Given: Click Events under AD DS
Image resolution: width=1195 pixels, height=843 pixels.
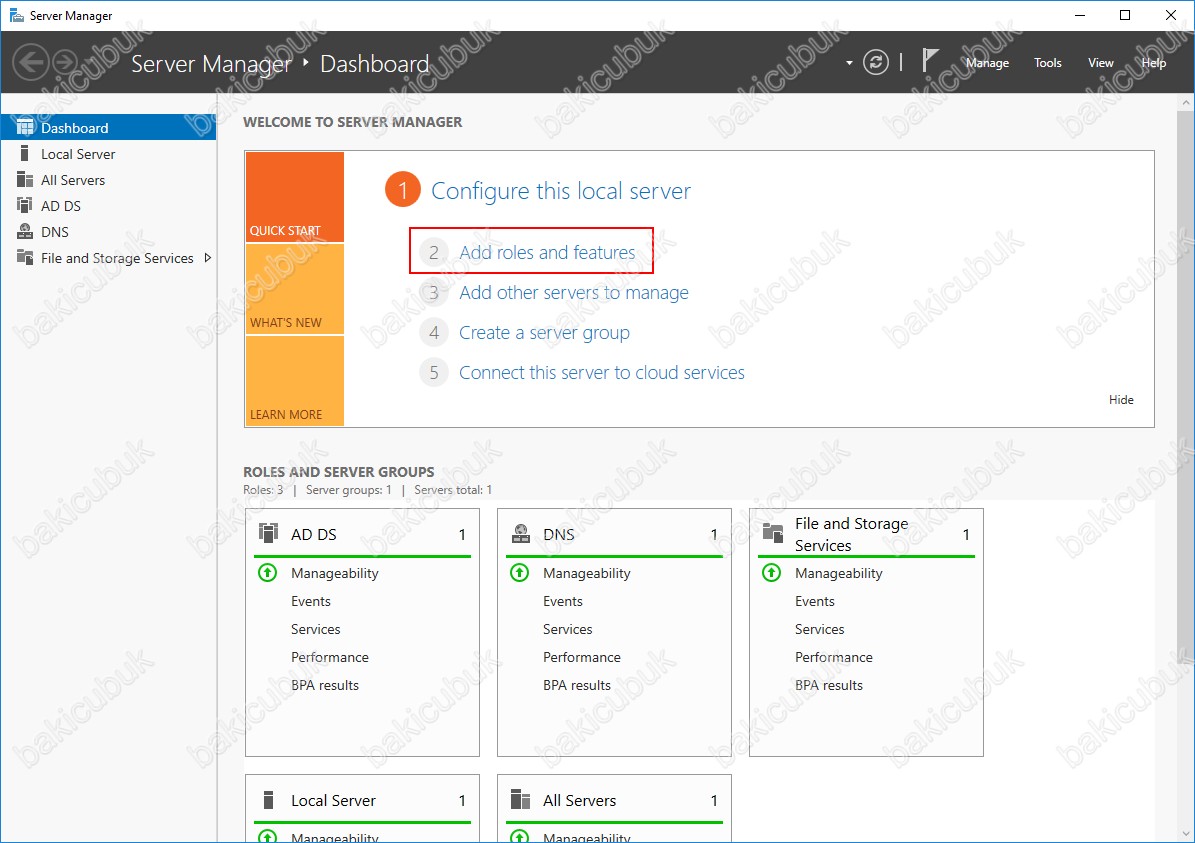Looking at the screenshot, I should point(310,601).
